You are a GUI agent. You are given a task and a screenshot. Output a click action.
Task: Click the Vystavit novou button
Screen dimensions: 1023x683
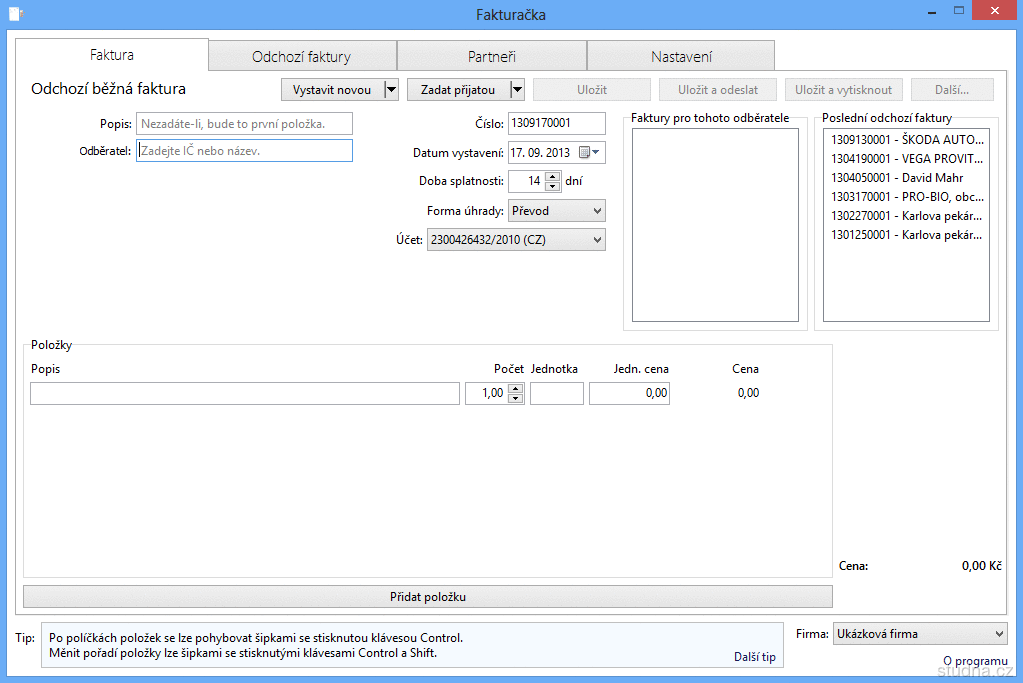click(x=332, y=90)
